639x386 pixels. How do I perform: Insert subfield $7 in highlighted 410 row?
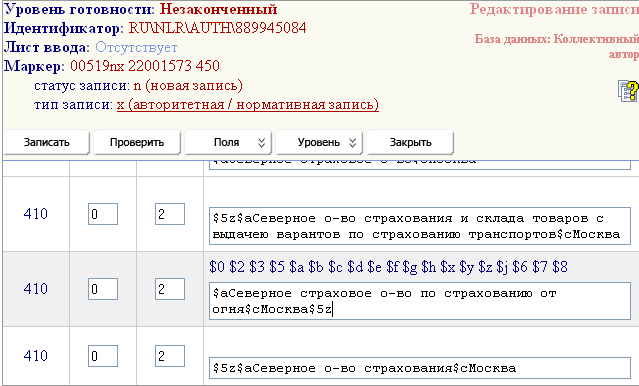540,267
